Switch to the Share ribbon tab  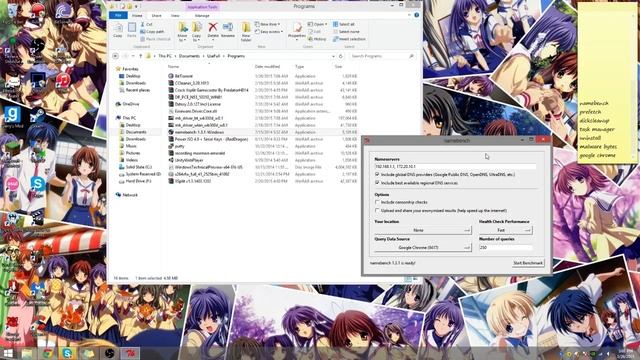coord(156,16)
